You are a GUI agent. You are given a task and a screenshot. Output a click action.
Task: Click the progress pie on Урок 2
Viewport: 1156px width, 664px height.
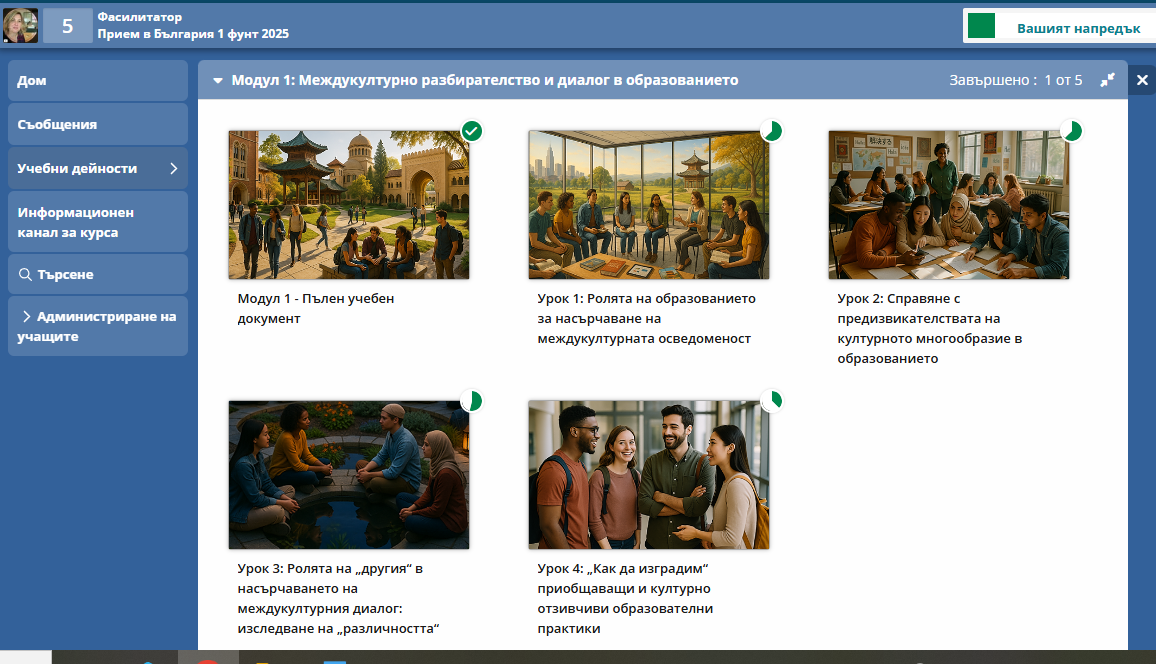click(x=1071, y=131)
